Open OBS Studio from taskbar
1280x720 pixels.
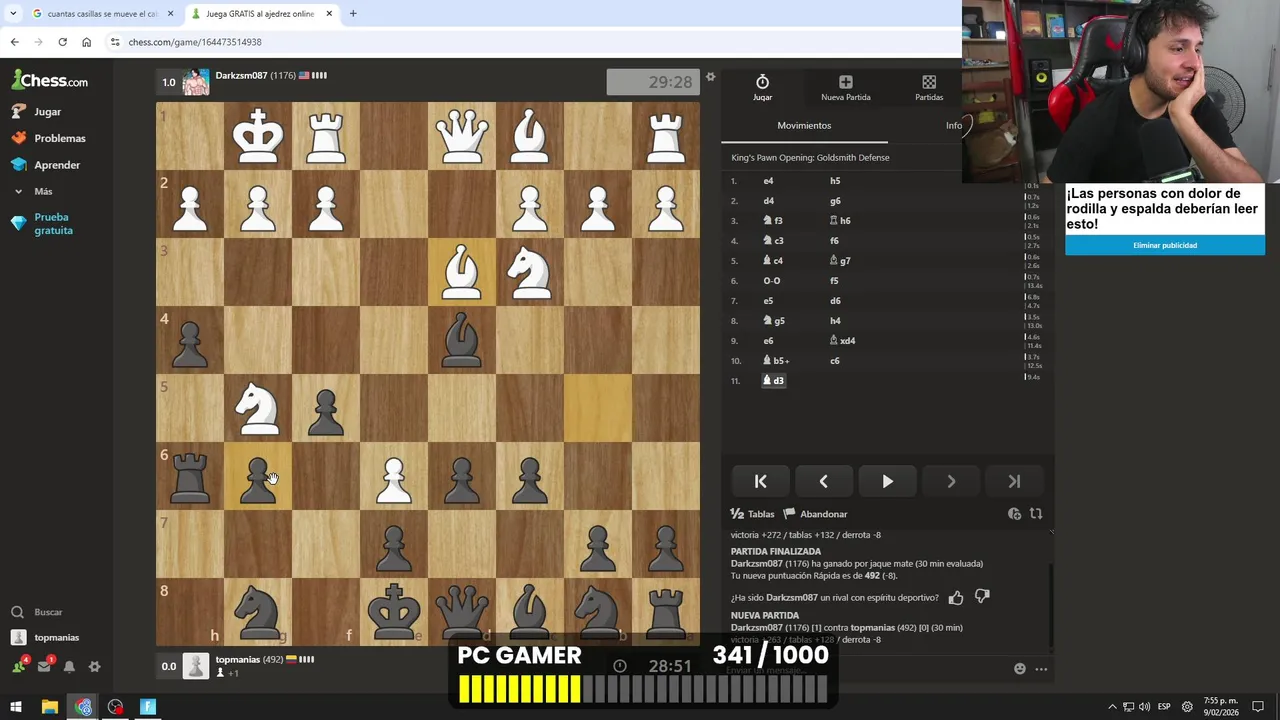(116, 707)
